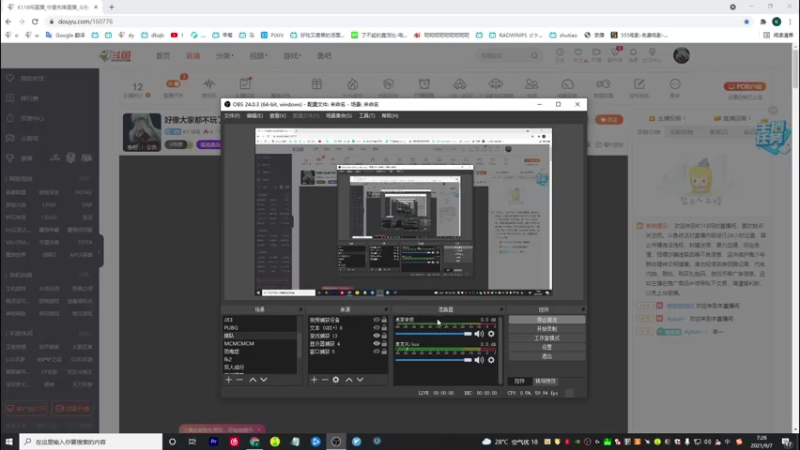This screenshot has height=450, width=800.
Task: Click 工作室模式 studio mode button
Action: pyautogui.click(x=546, y=338)
